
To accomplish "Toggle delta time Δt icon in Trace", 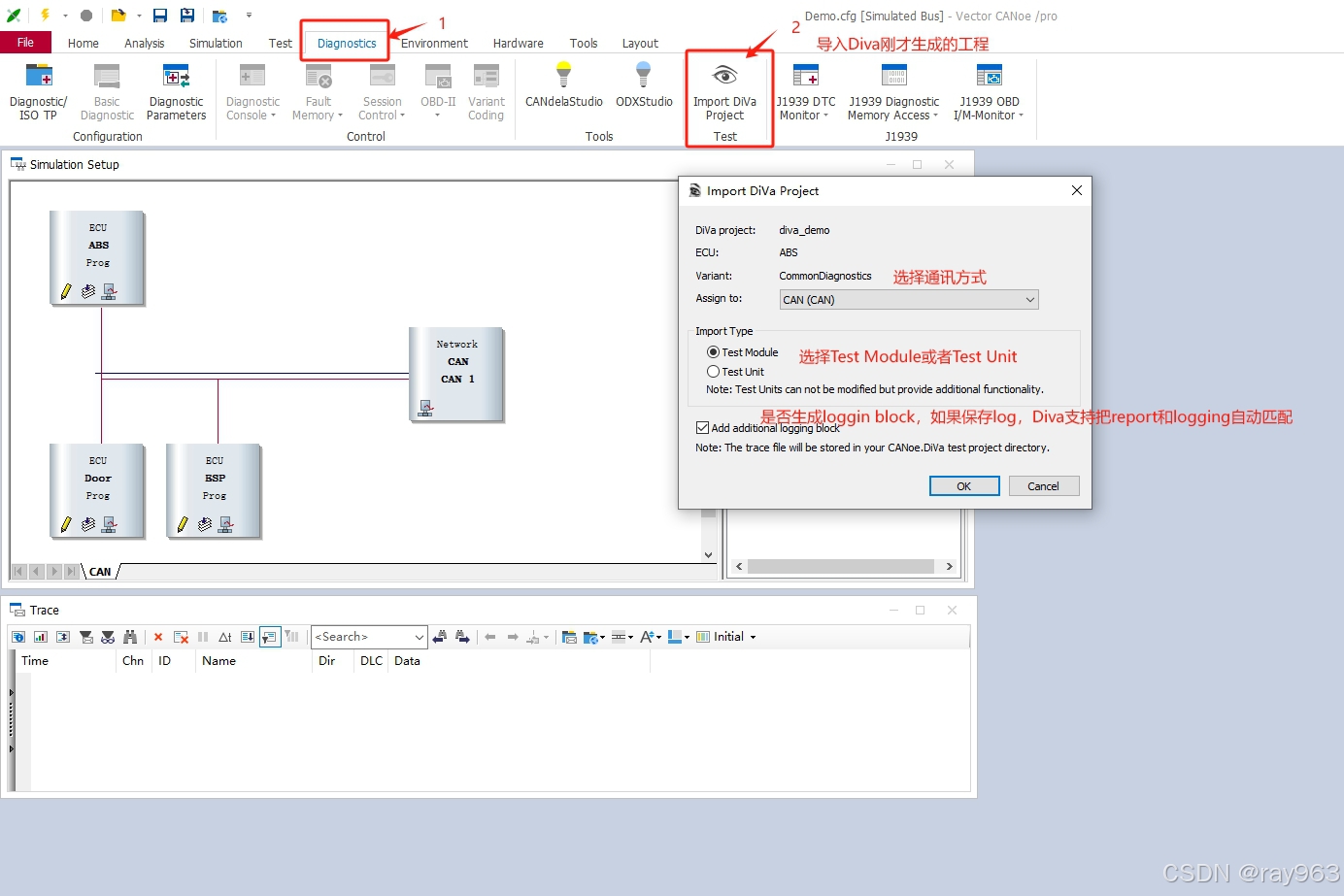I will point(225,637).
